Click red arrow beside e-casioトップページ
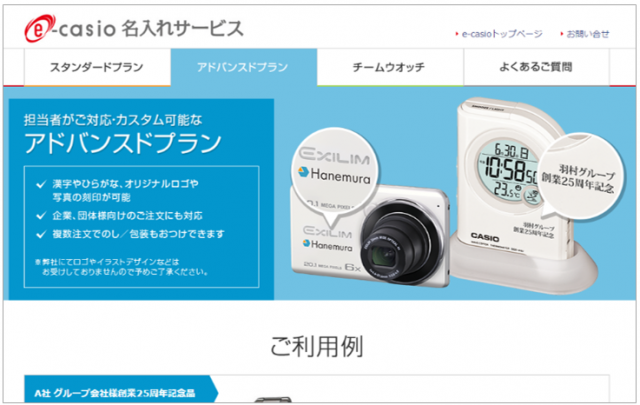 click(x=457, y=34)
